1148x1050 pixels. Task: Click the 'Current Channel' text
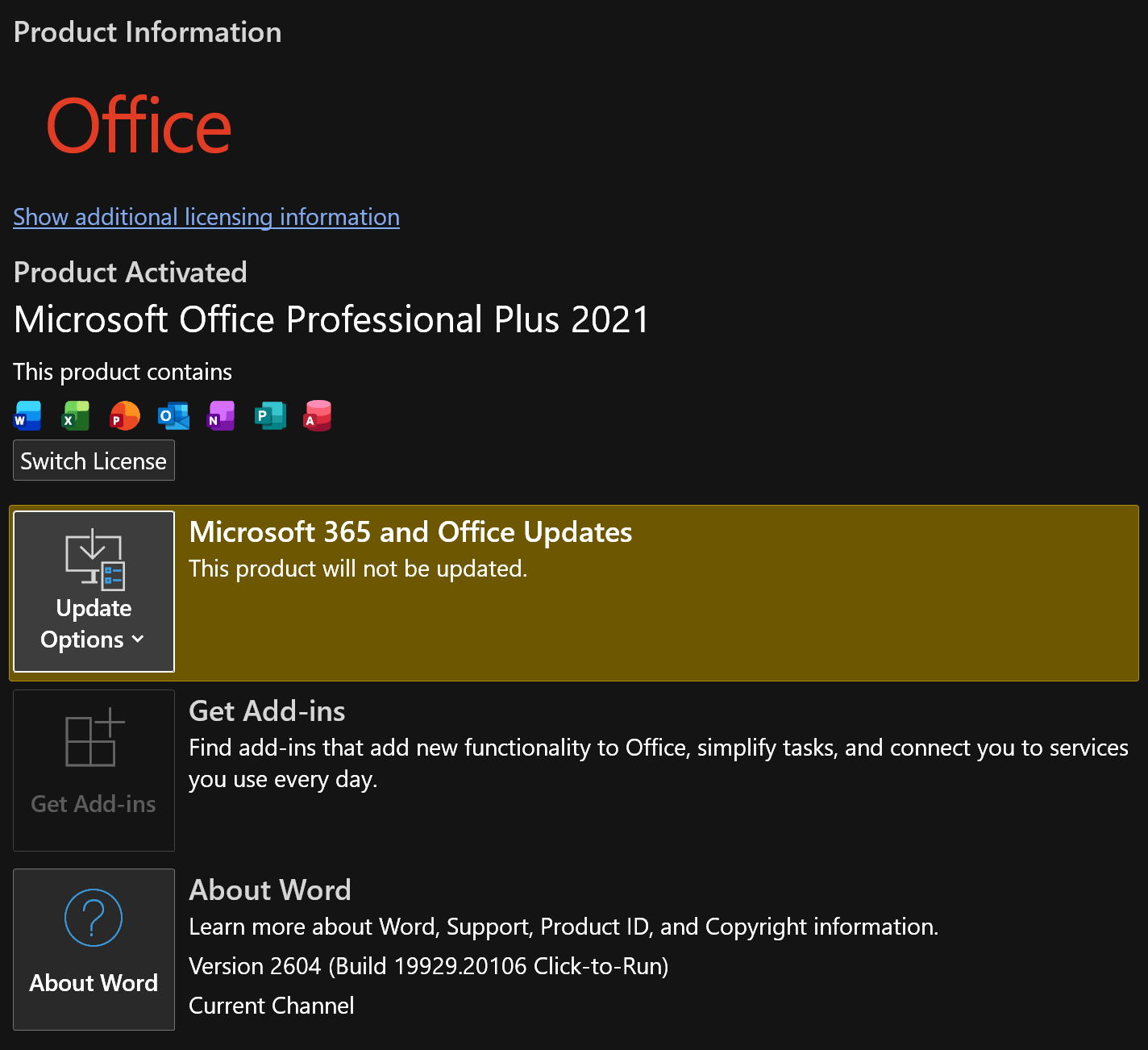tap(272, 1006)
